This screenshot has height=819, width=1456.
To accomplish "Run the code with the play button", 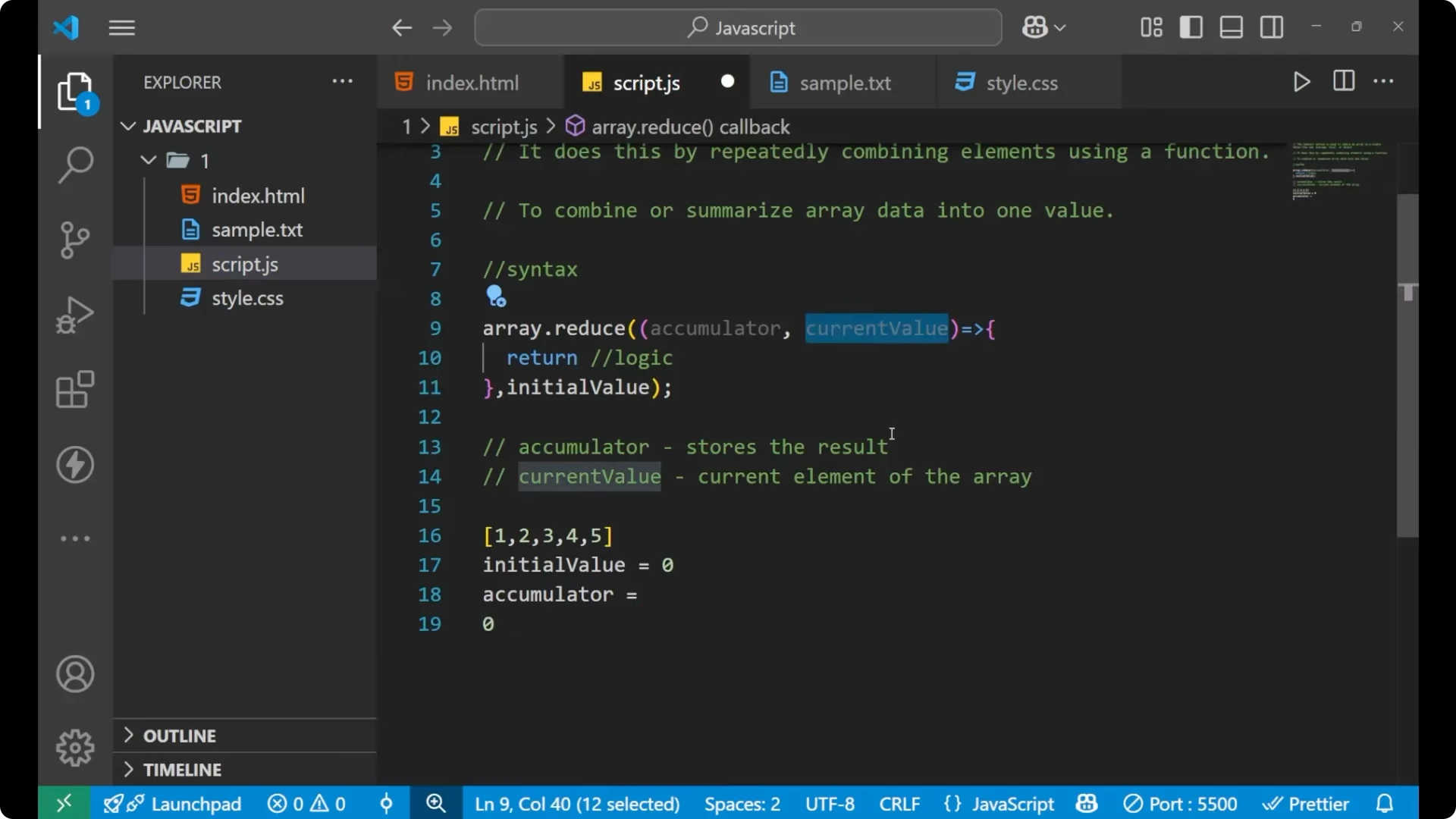I will pyautogui.click(x=1301, y=82).
